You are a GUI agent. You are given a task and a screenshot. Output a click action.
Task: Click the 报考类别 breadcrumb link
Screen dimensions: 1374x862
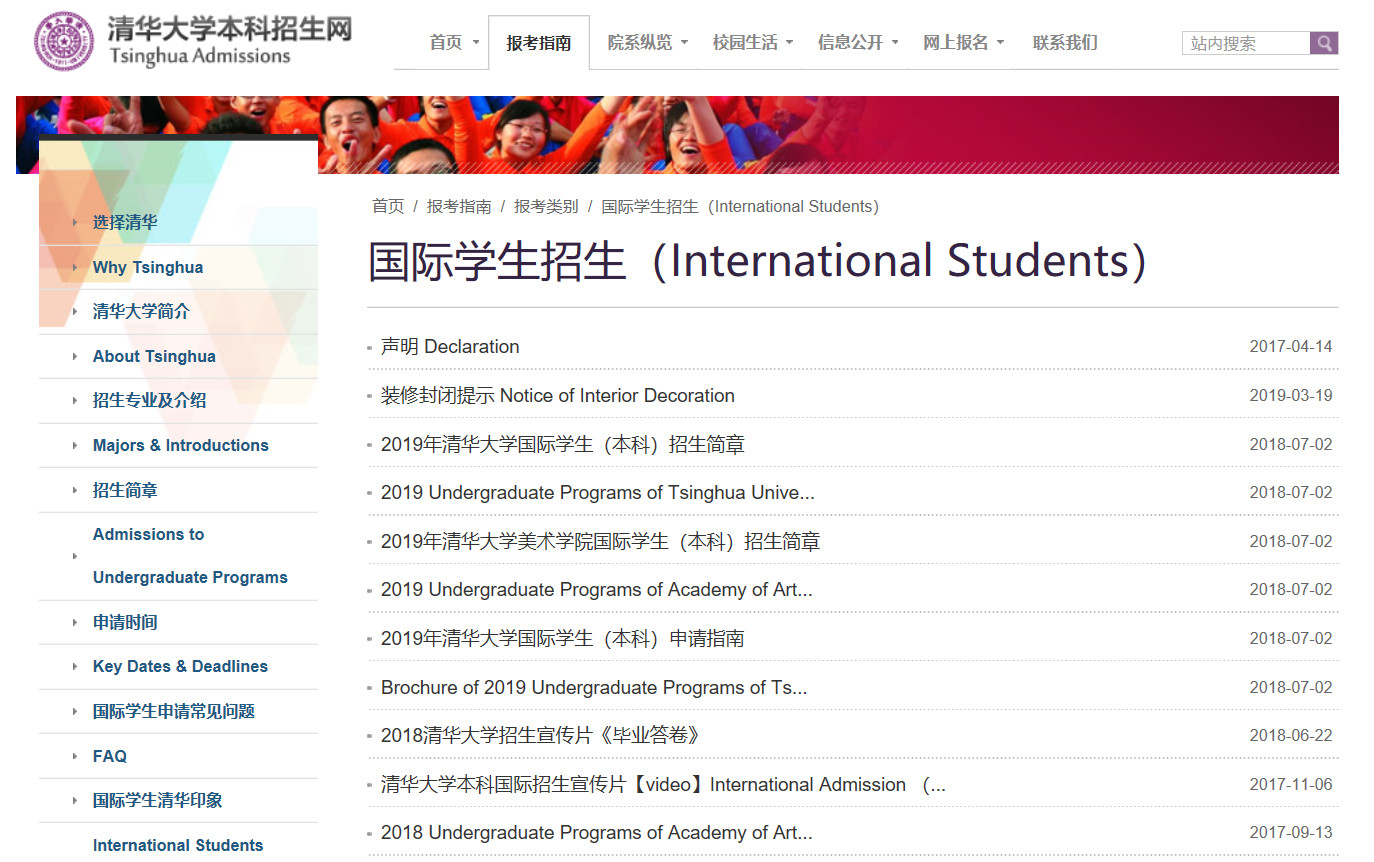pyautogui.click(x=546, y=206)
